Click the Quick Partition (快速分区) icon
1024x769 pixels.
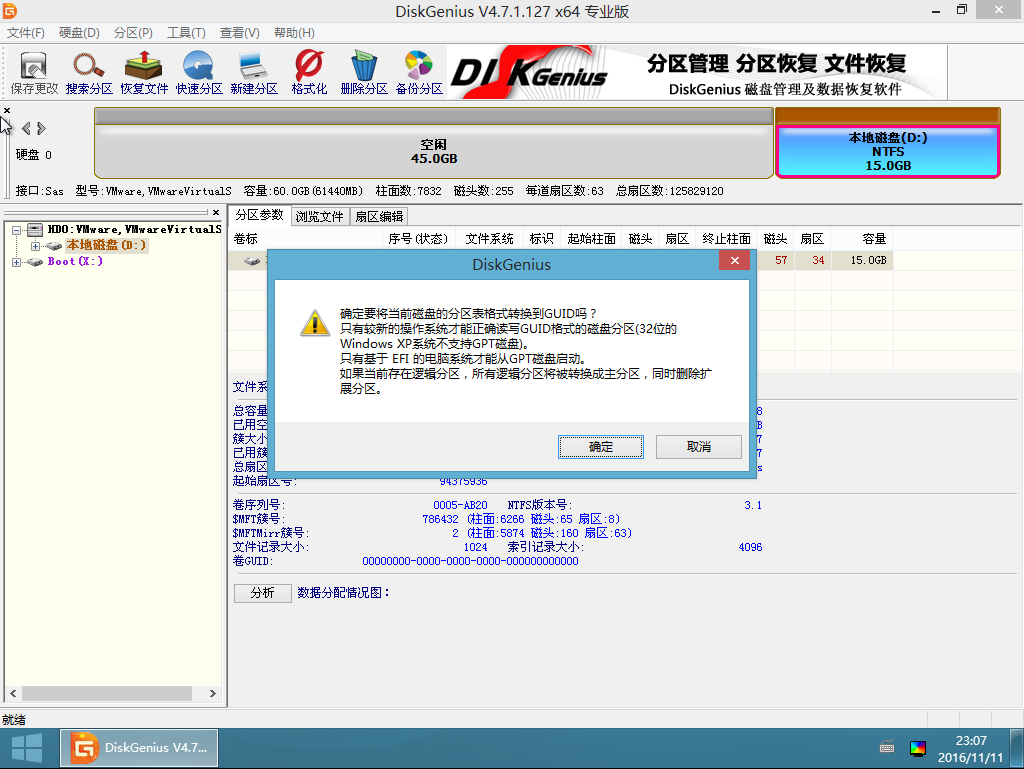coord(199,72)
